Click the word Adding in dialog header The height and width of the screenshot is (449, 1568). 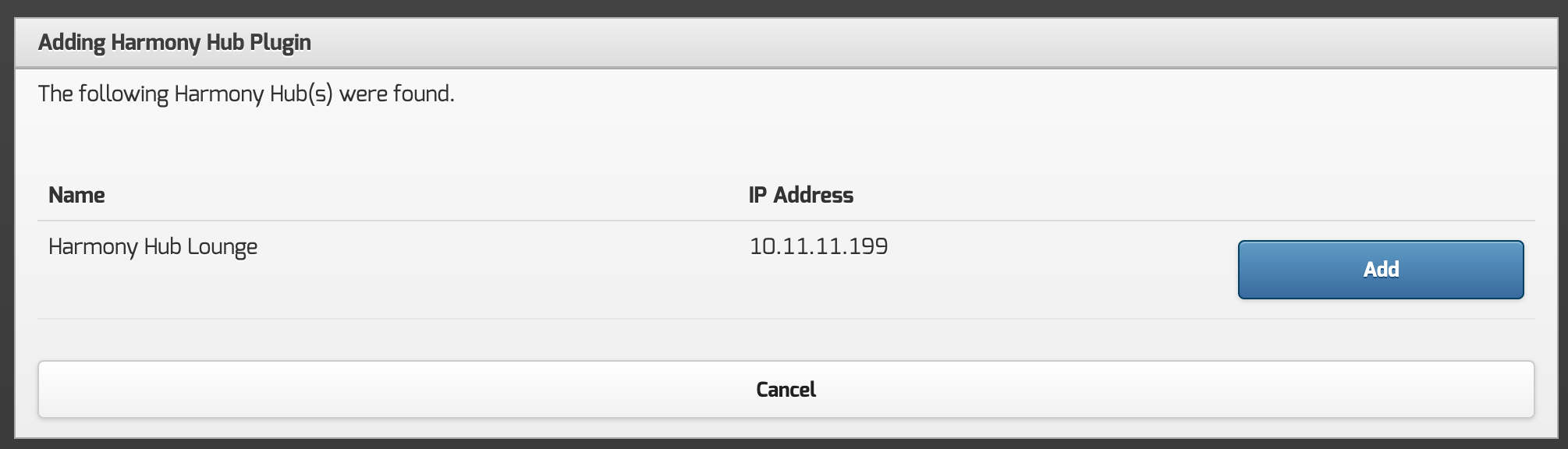click(x=71, y=42)
